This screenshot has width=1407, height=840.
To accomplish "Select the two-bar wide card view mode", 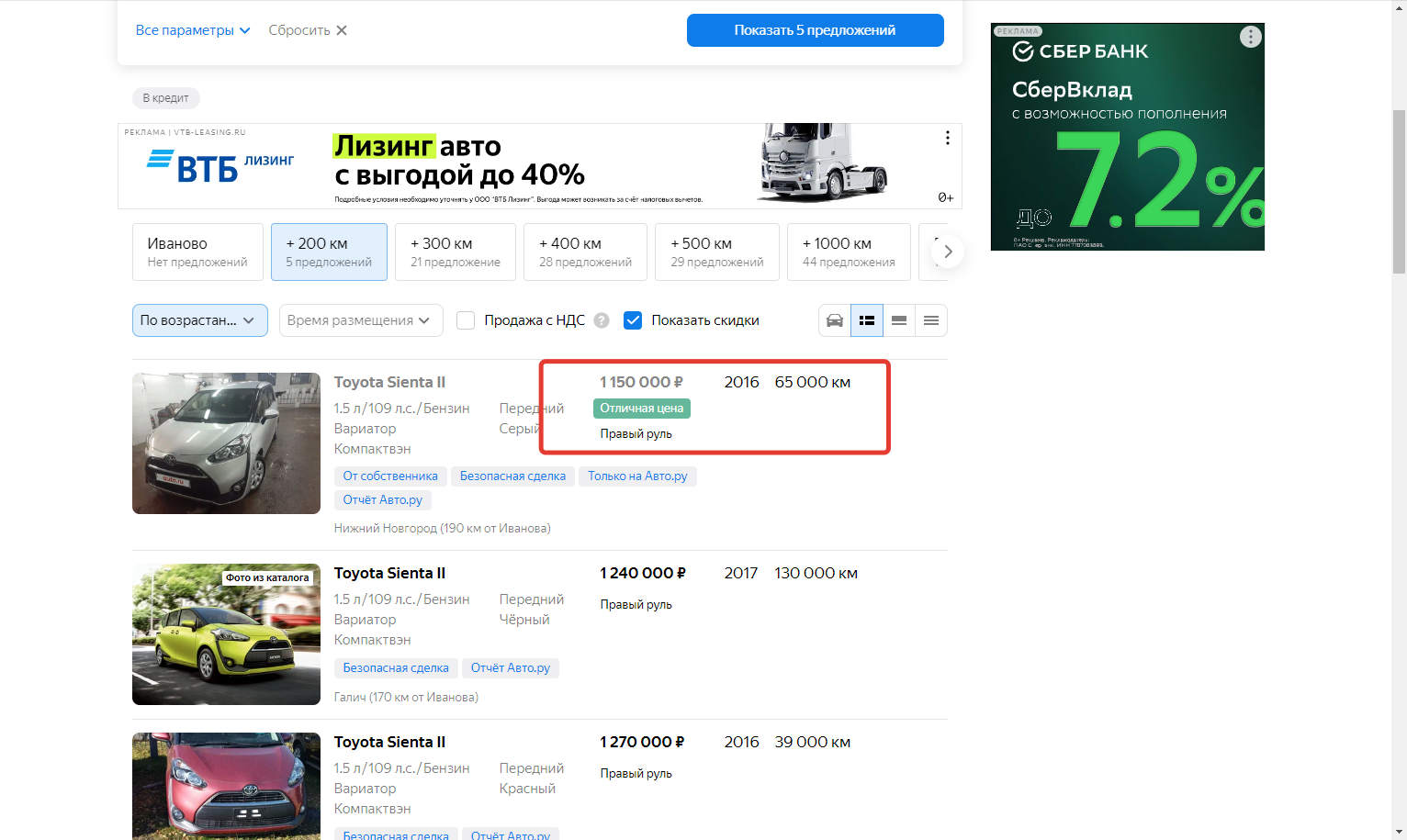I will 899,320.
